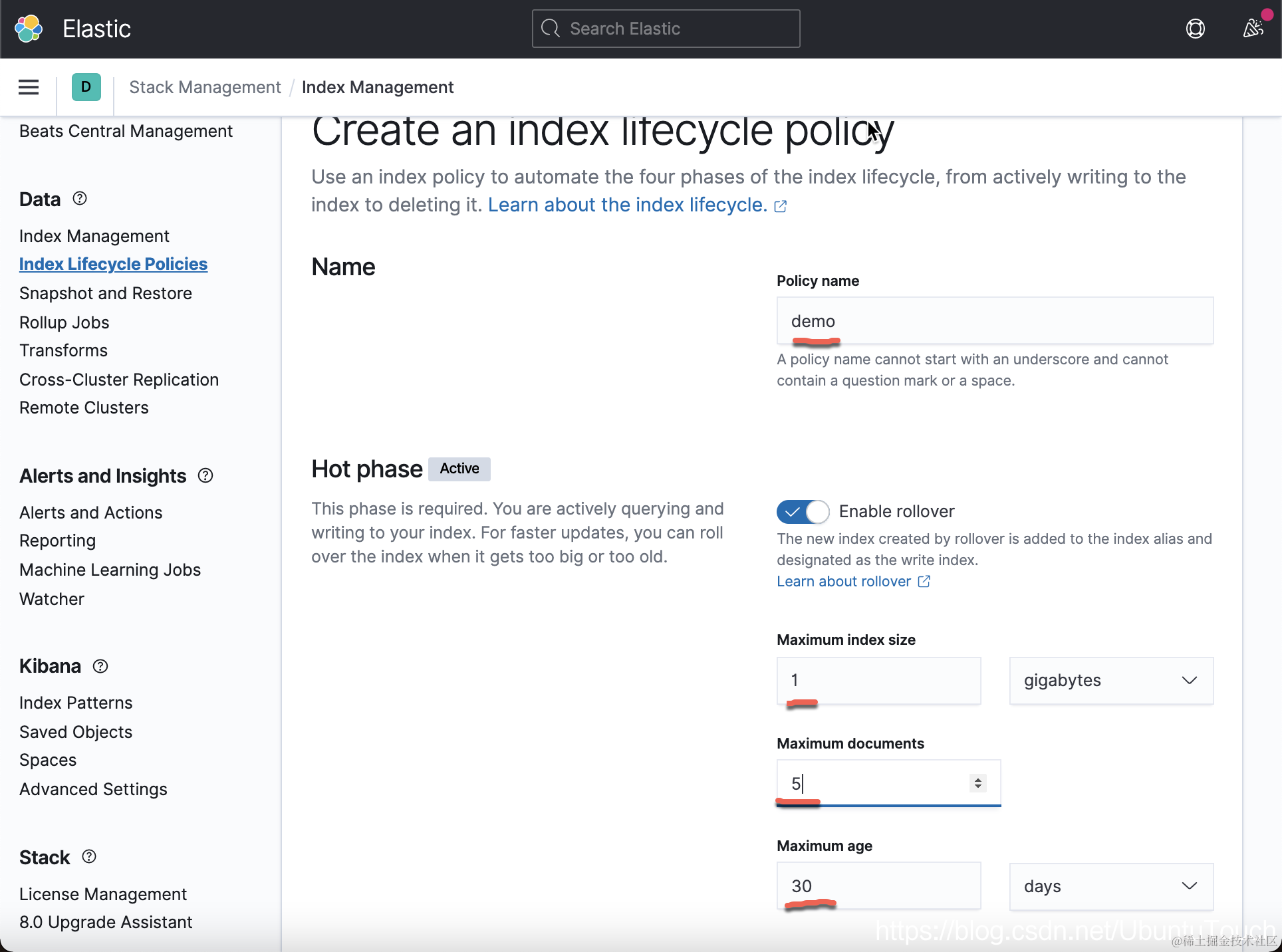
Task: Click the D space avatar
Action: pos(86,87)
